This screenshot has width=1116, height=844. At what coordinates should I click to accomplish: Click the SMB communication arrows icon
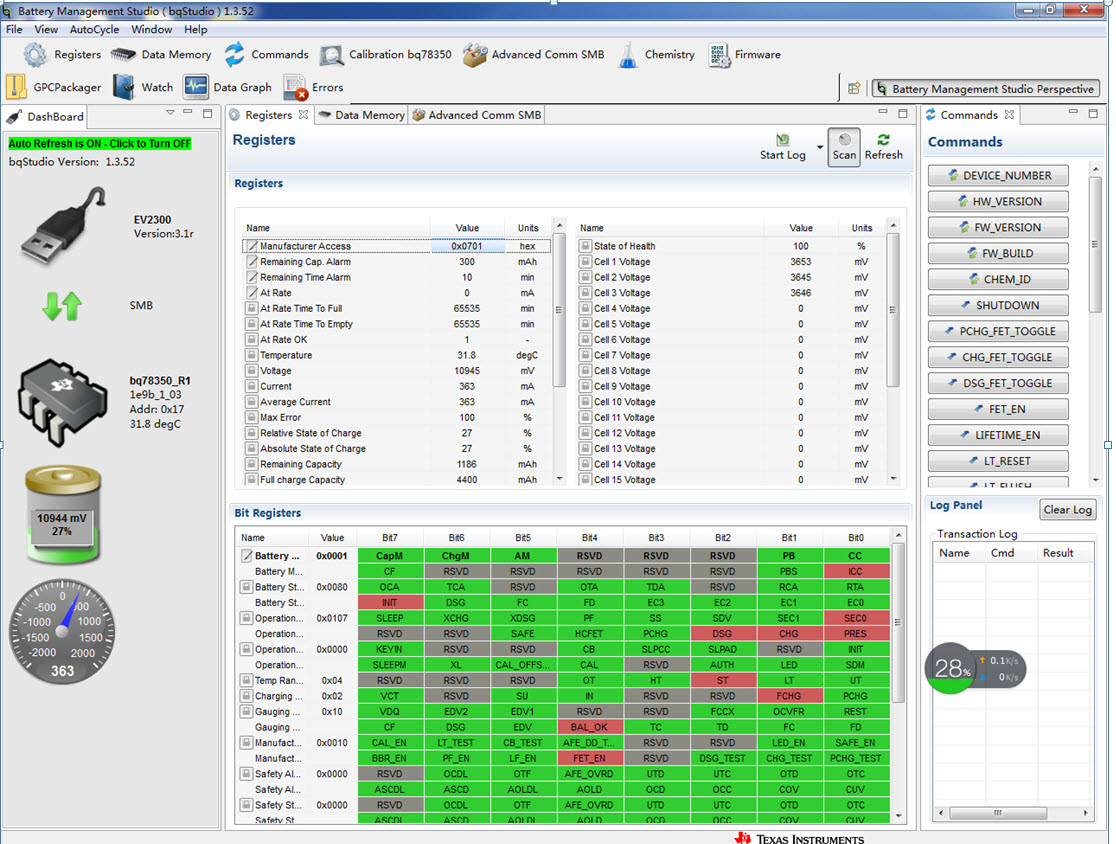point(63,306)
